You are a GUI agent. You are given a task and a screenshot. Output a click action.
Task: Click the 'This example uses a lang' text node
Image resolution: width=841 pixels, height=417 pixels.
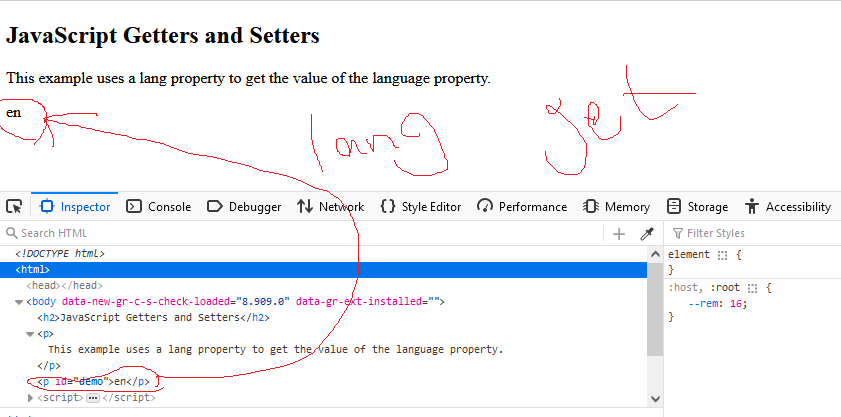[x=276, y=349]
